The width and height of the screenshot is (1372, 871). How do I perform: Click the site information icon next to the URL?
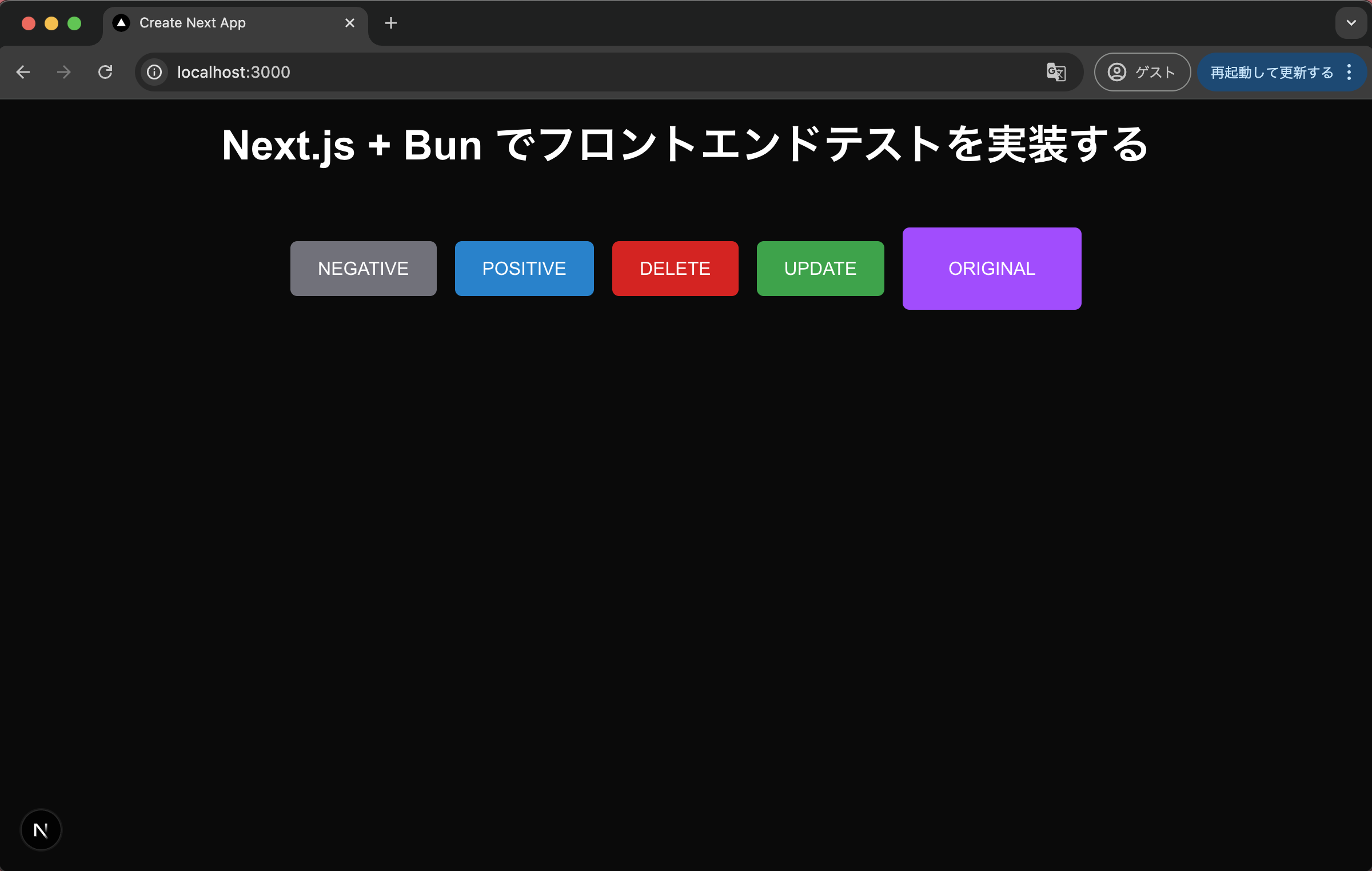pos(154,72)
